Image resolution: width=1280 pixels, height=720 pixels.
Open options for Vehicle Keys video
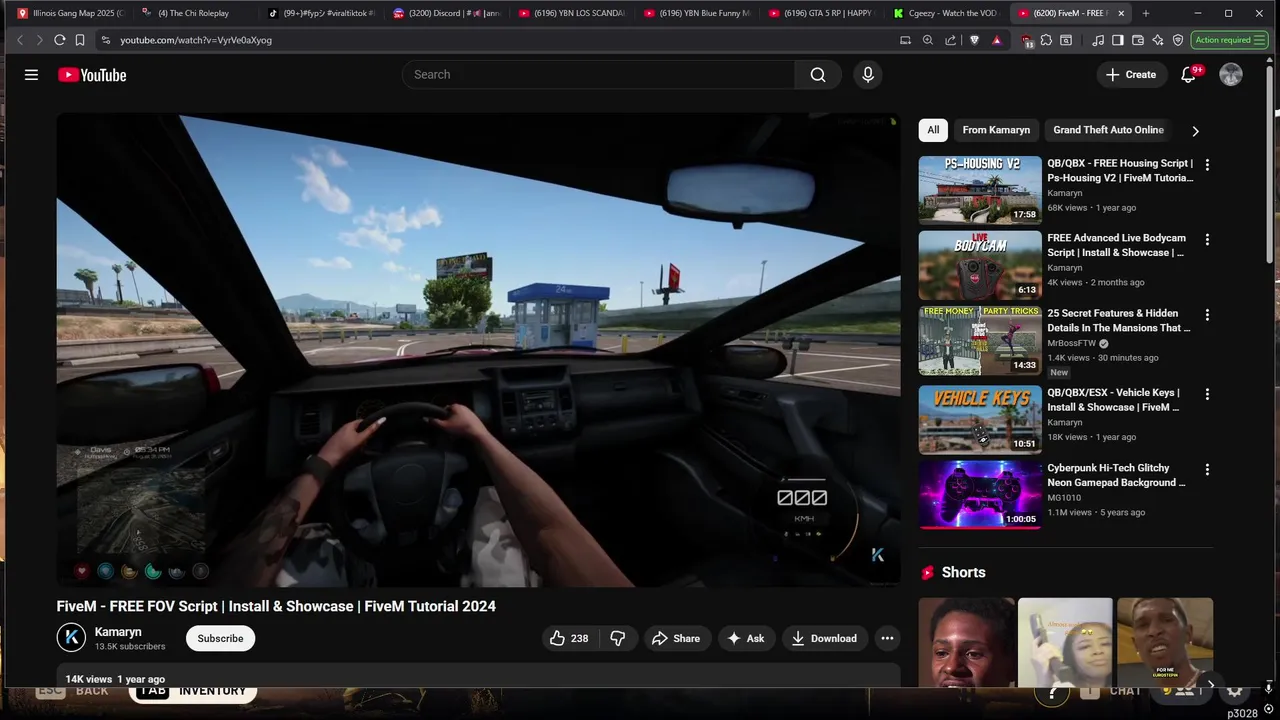1207,394
